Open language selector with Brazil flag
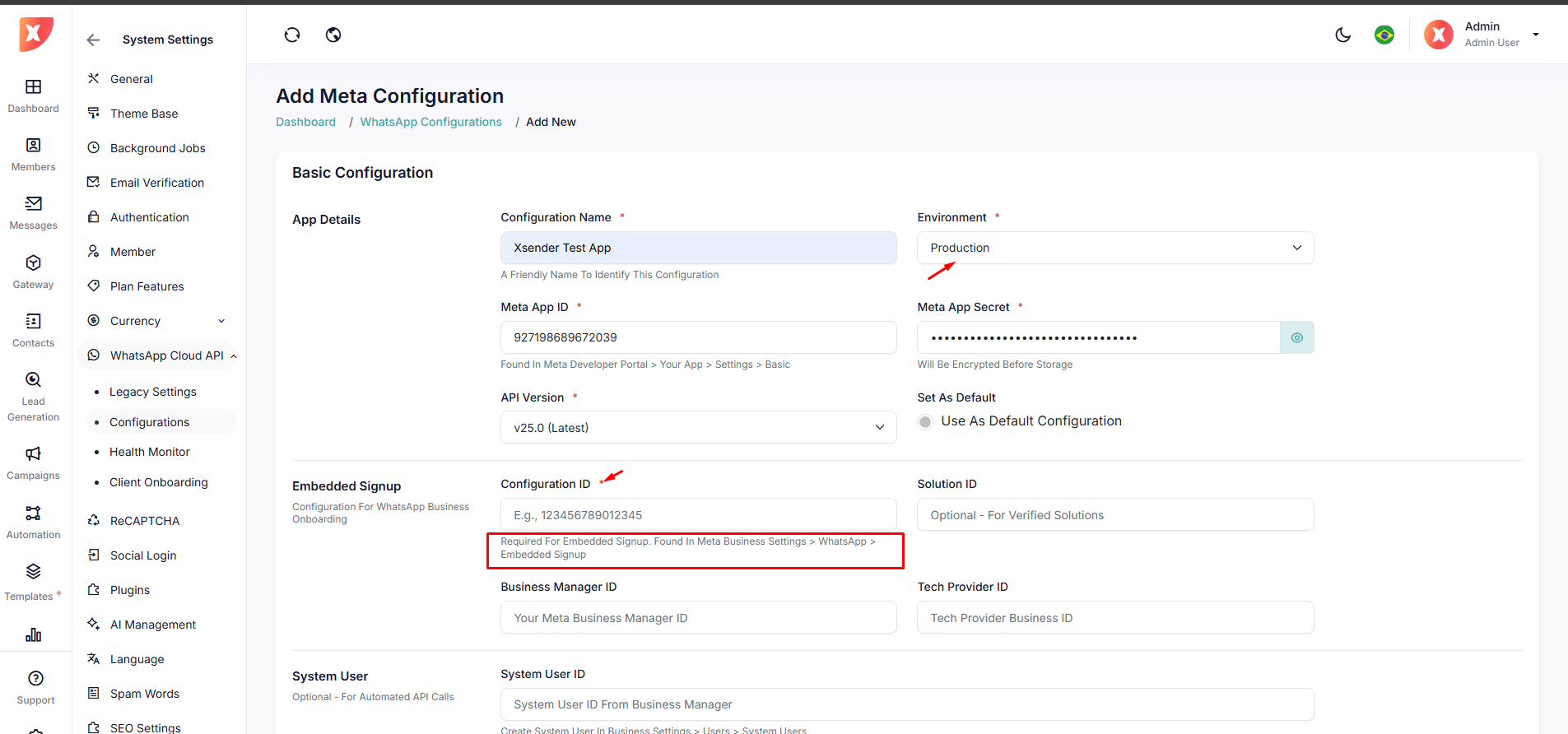 click(1384, 35)
